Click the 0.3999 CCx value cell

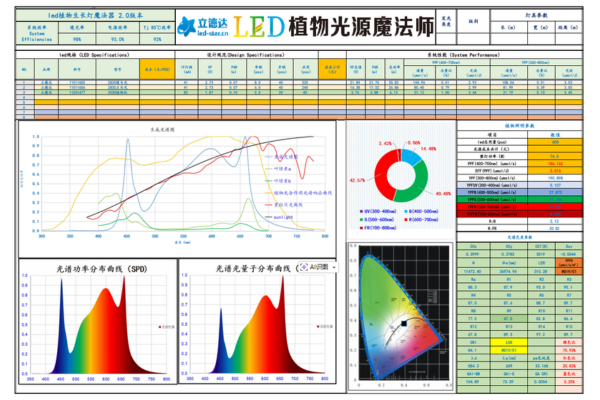473,254
